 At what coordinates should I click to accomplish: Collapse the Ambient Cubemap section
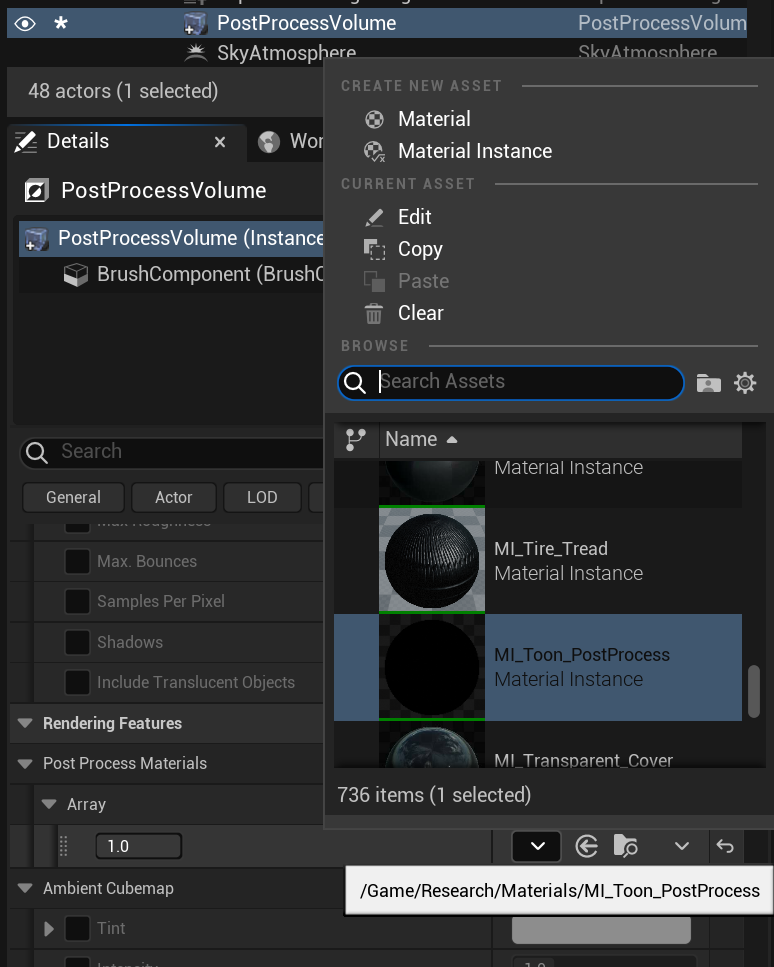tap(25, 889)
